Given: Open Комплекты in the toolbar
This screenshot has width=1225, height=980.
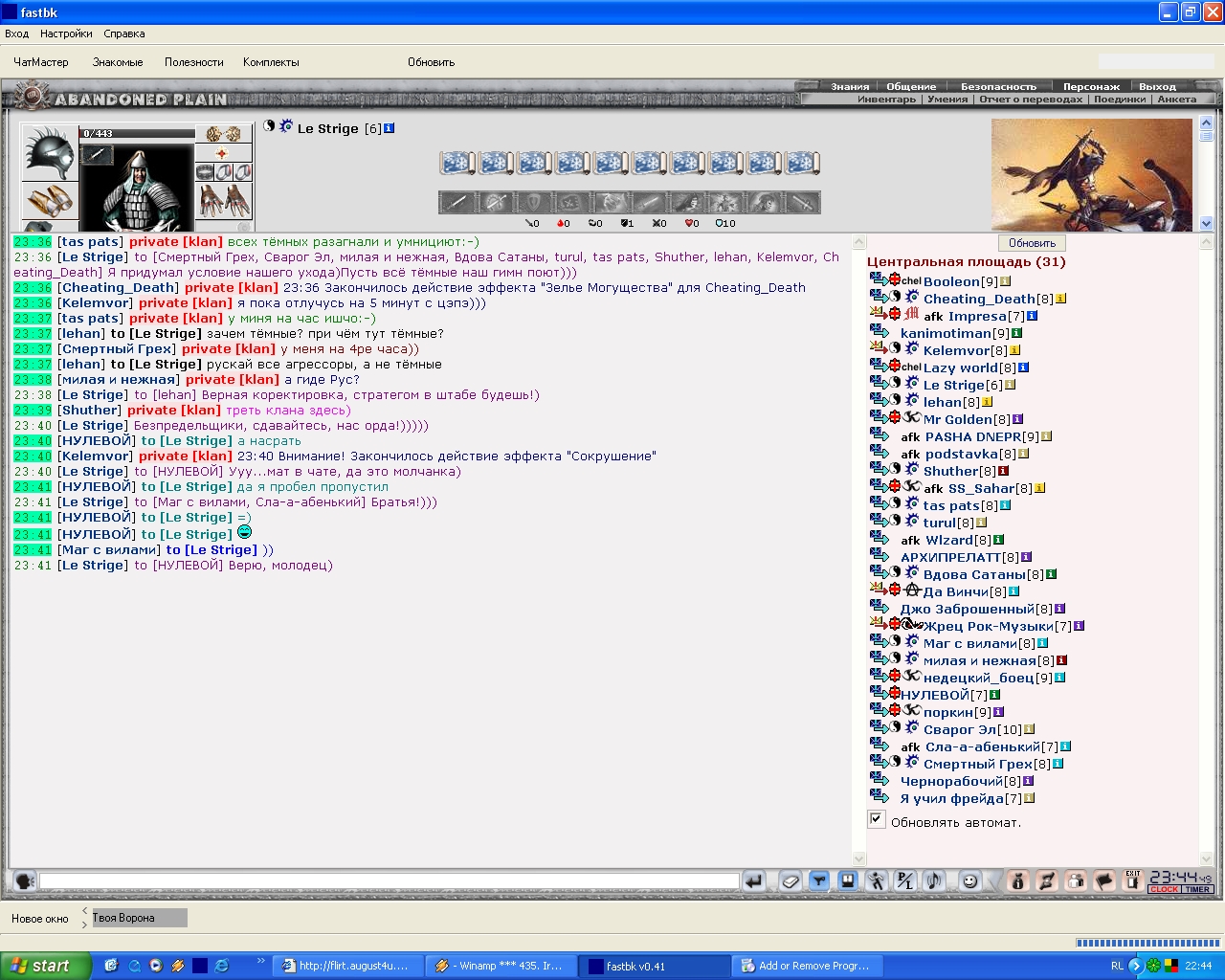Looking at the screenshot, I should 271,62.
